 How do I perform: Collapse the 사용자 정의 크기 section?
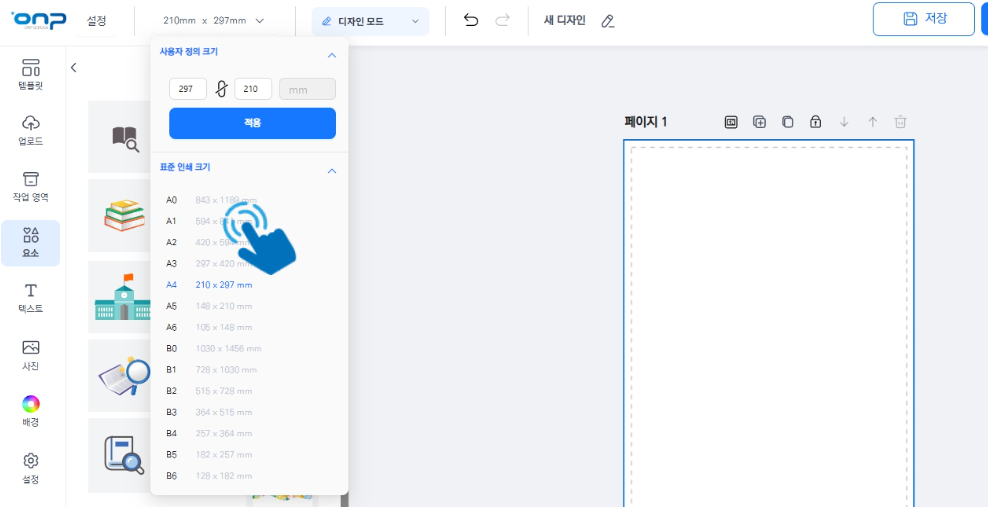(x=332, y=55)
